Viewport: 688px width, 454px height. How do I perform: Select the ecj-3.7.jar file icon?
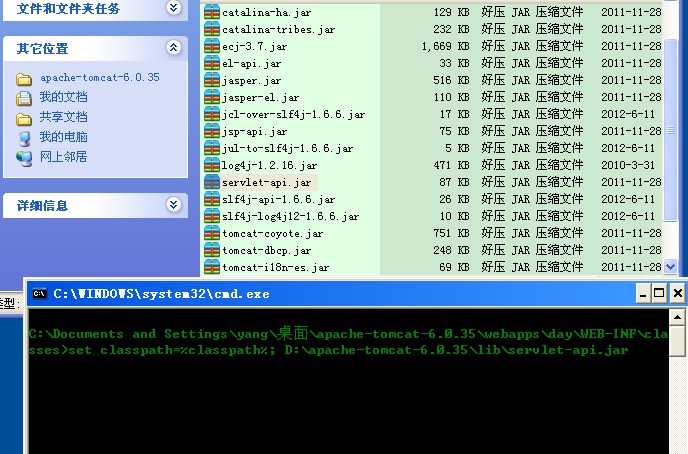click(212, 46)
